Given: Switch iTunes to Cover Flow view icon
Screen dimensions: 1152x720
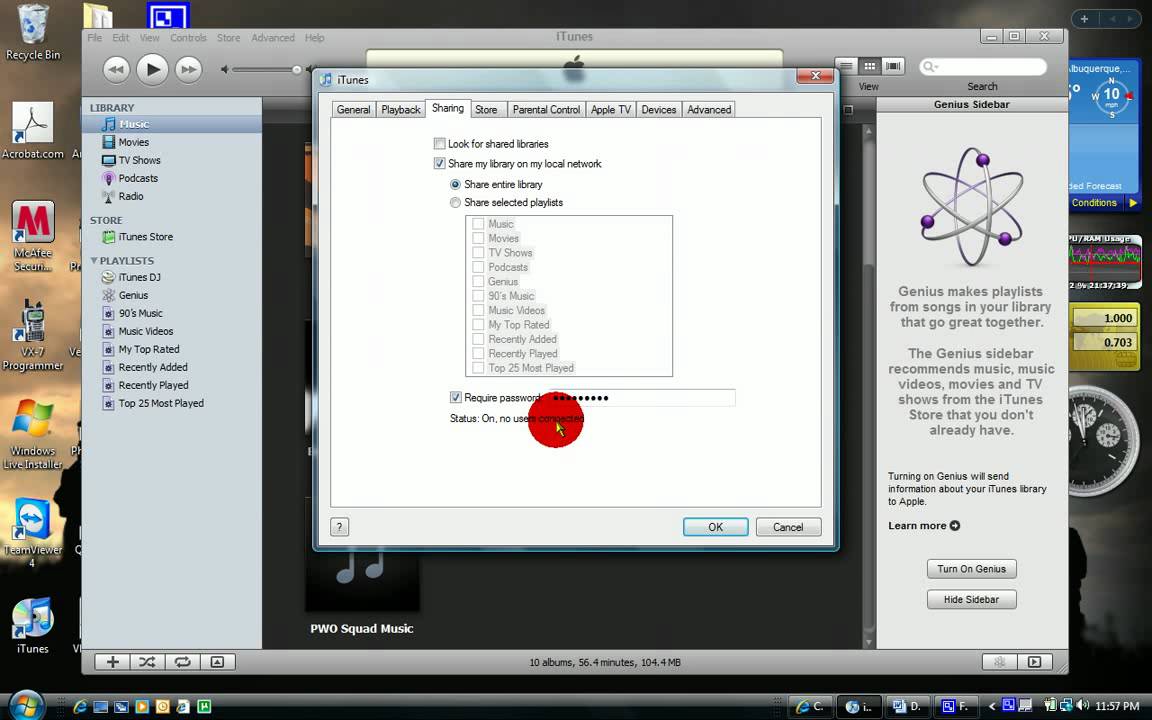Looking at the screenshot, I should tap(893, 66).
